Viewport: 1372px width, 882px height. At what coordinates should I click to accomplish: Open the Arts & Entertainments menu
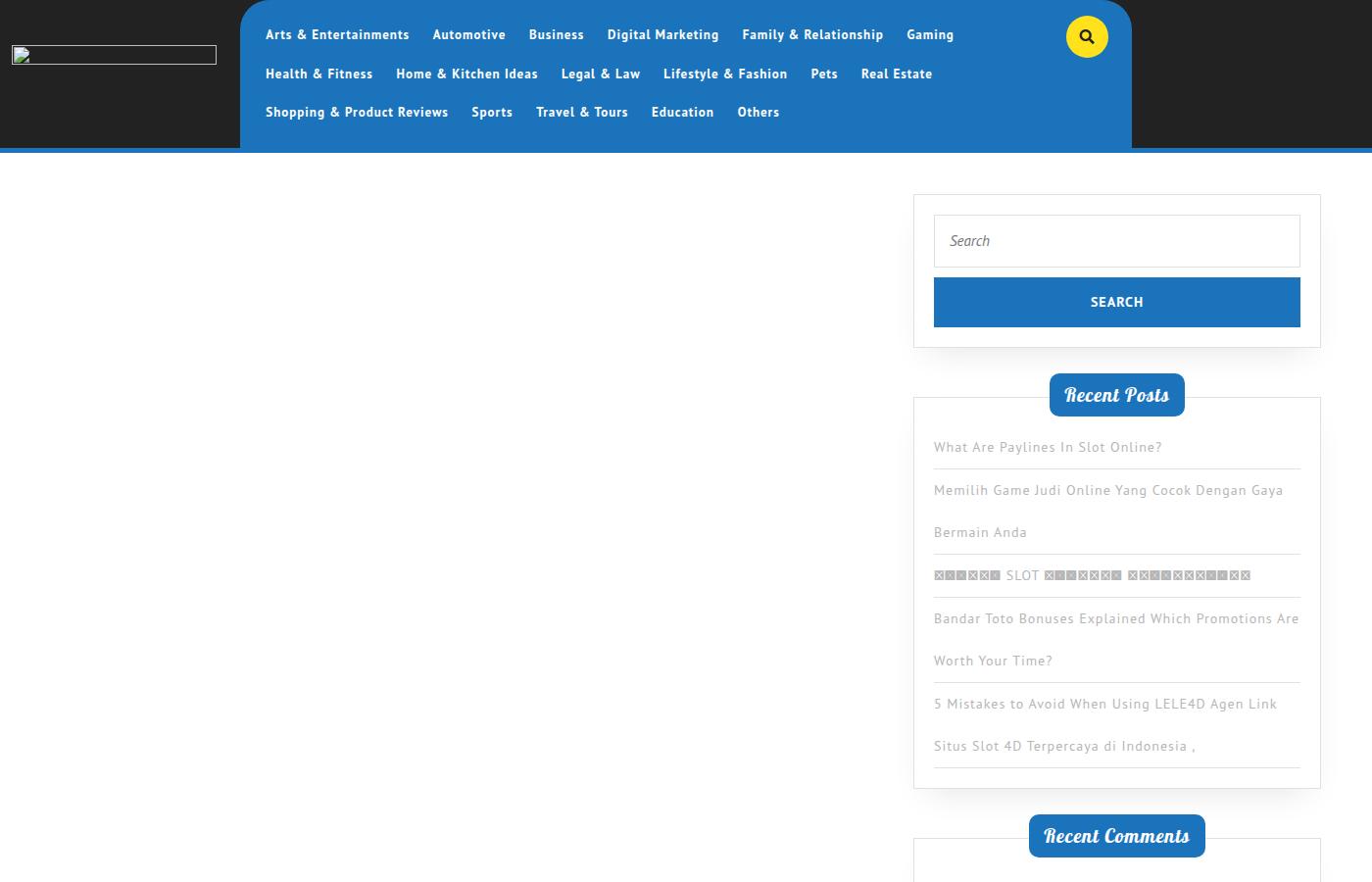(337, 34)
